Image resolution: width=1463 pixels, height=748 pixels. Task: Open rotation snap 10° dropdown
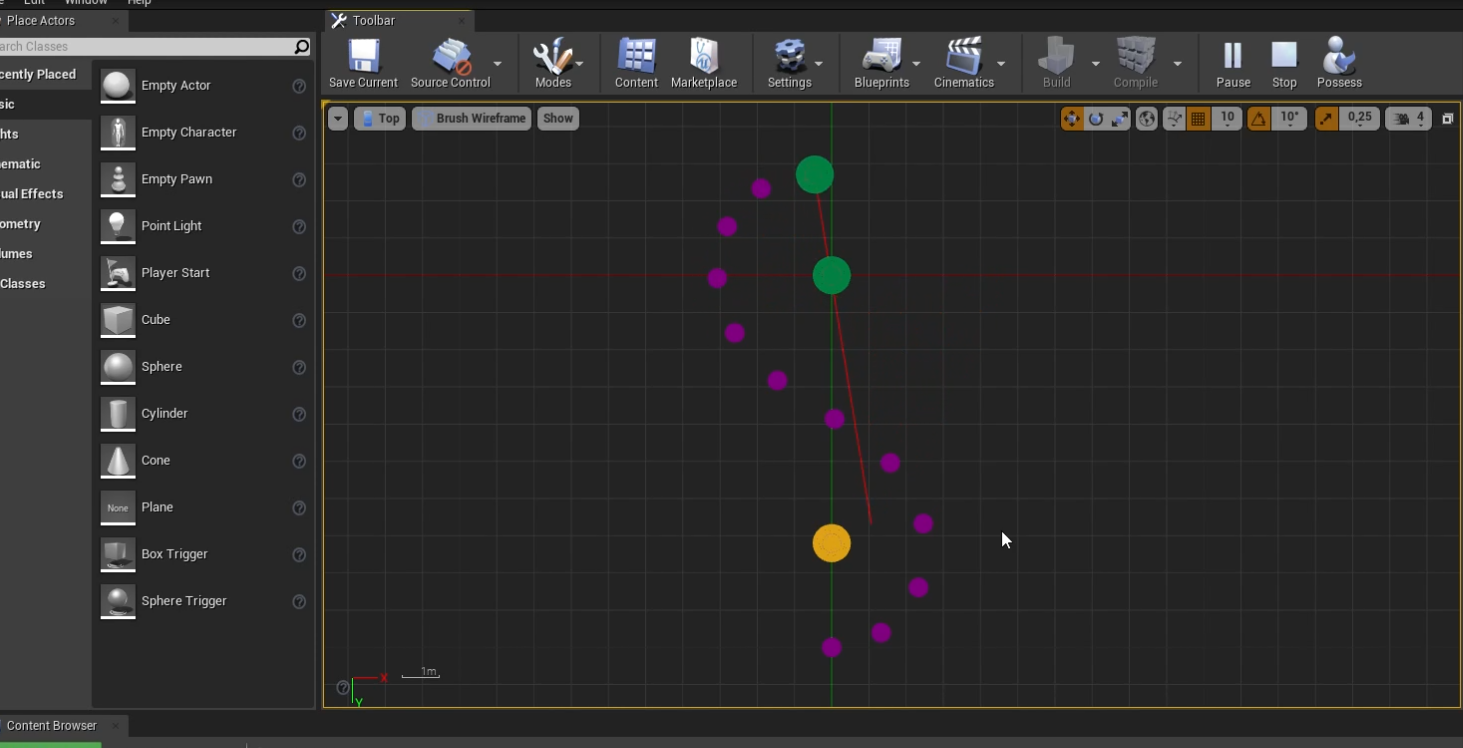[1290, 119]
